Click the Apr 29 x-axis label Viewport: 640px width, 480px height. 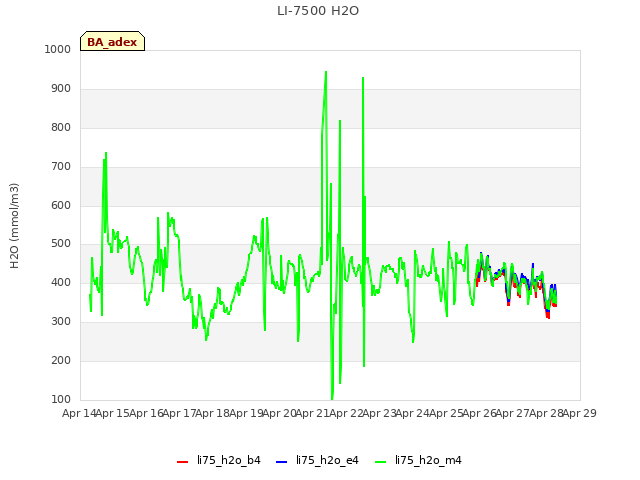(580, 413)
